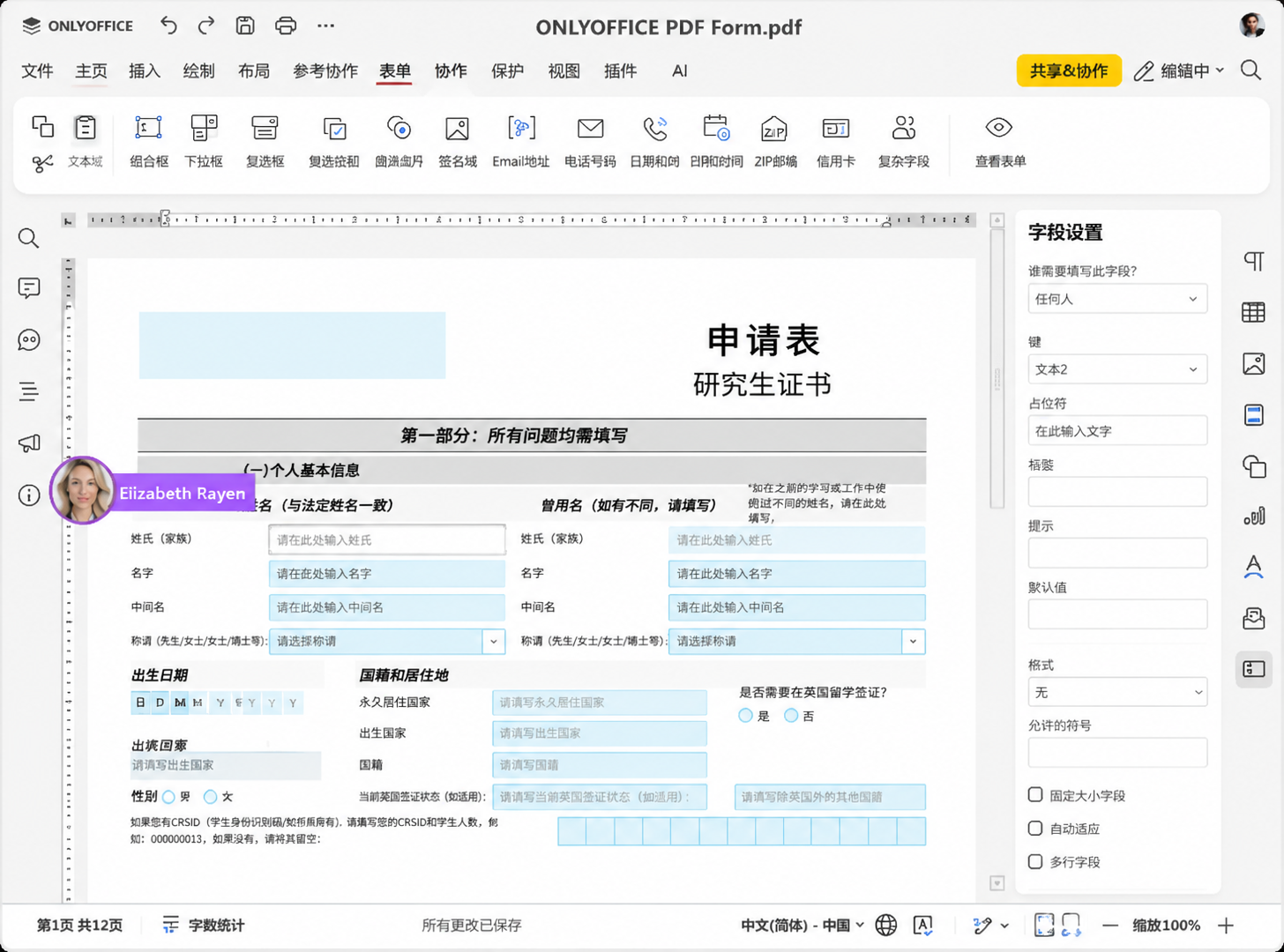This screenshot has width=1284, height=952.
Task: Select the 女 gender radio button
Action: click(x=210, y=797)
